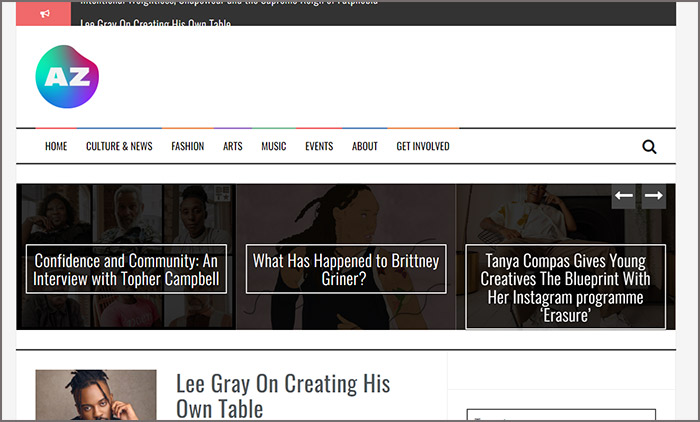
Task: Open the AZ logo homepage link
Action: click(67, 76)
